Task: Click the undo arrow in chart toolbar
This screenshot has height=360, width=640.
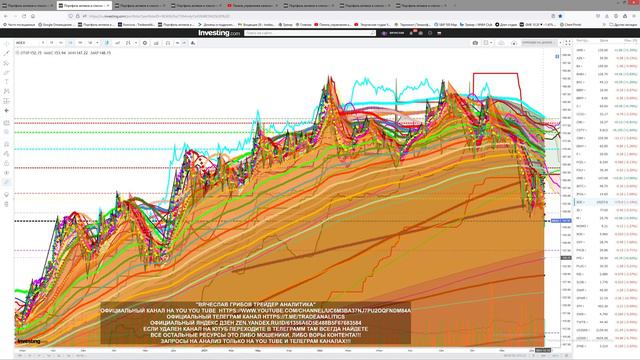Action: pyautogui.click(x=178, y=43)
